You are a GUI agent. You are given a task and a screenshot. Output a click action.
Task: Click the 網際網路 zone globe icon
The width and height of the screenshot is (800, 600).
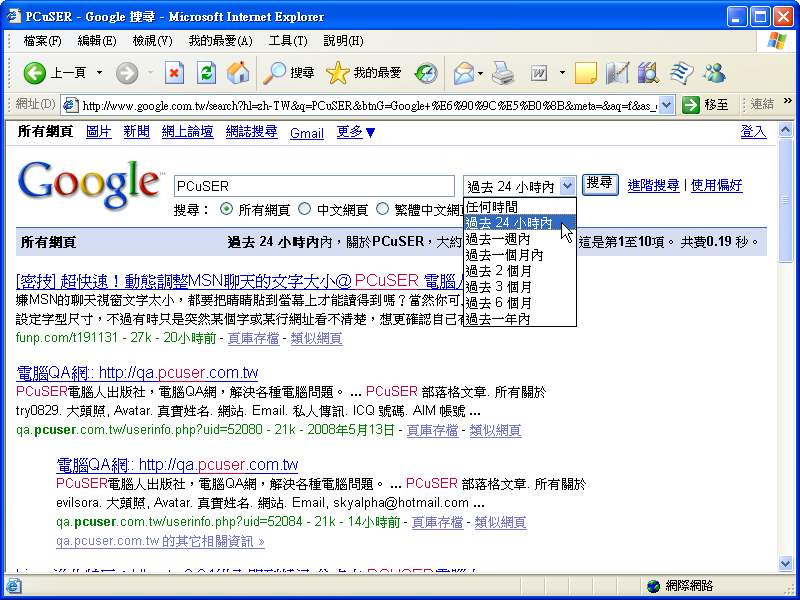click(x=653, y=586)
